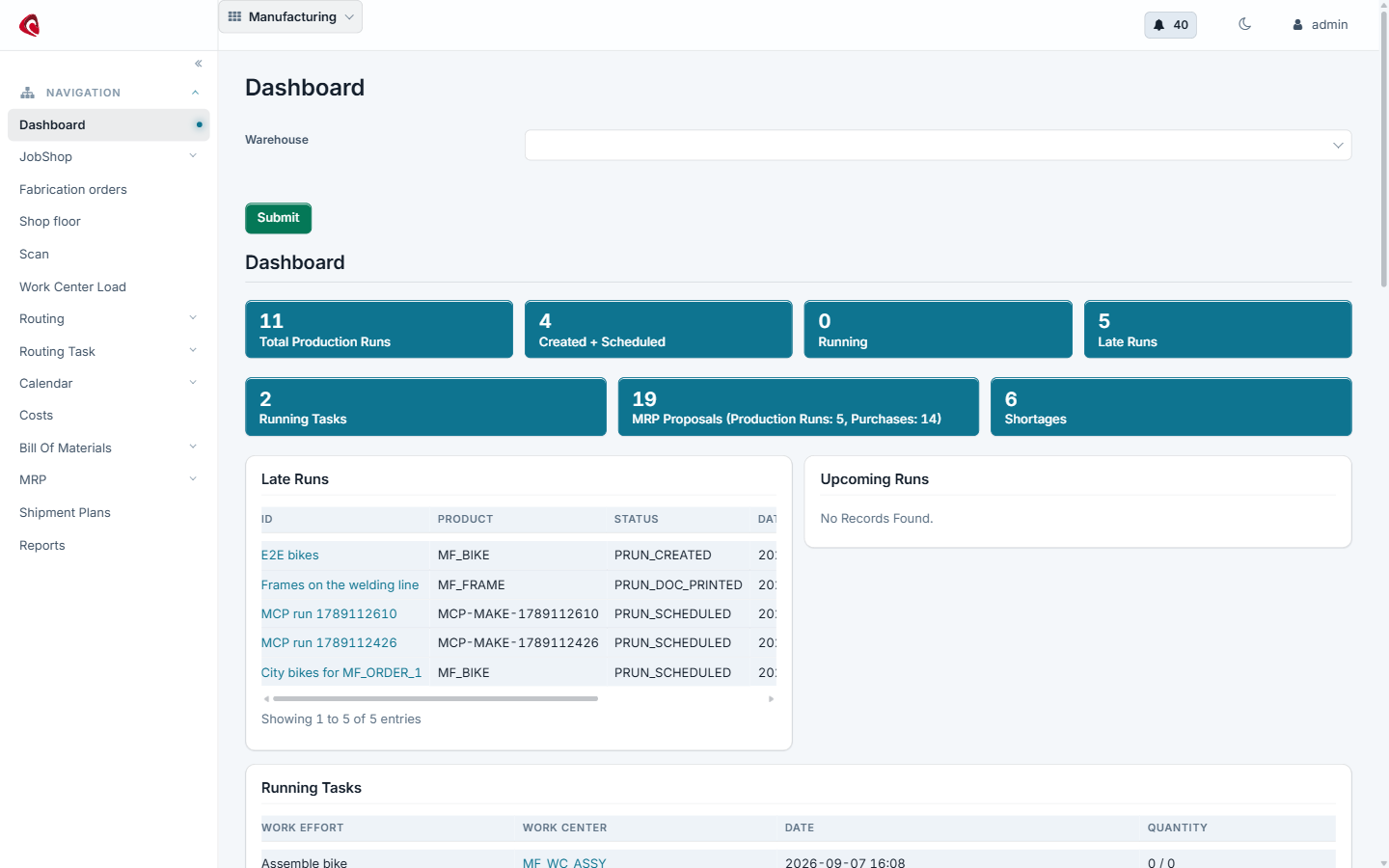The width and height of the screenshot is (1389, 868).
Task: Collapse the Navigation section chevron
Action: 195,93
